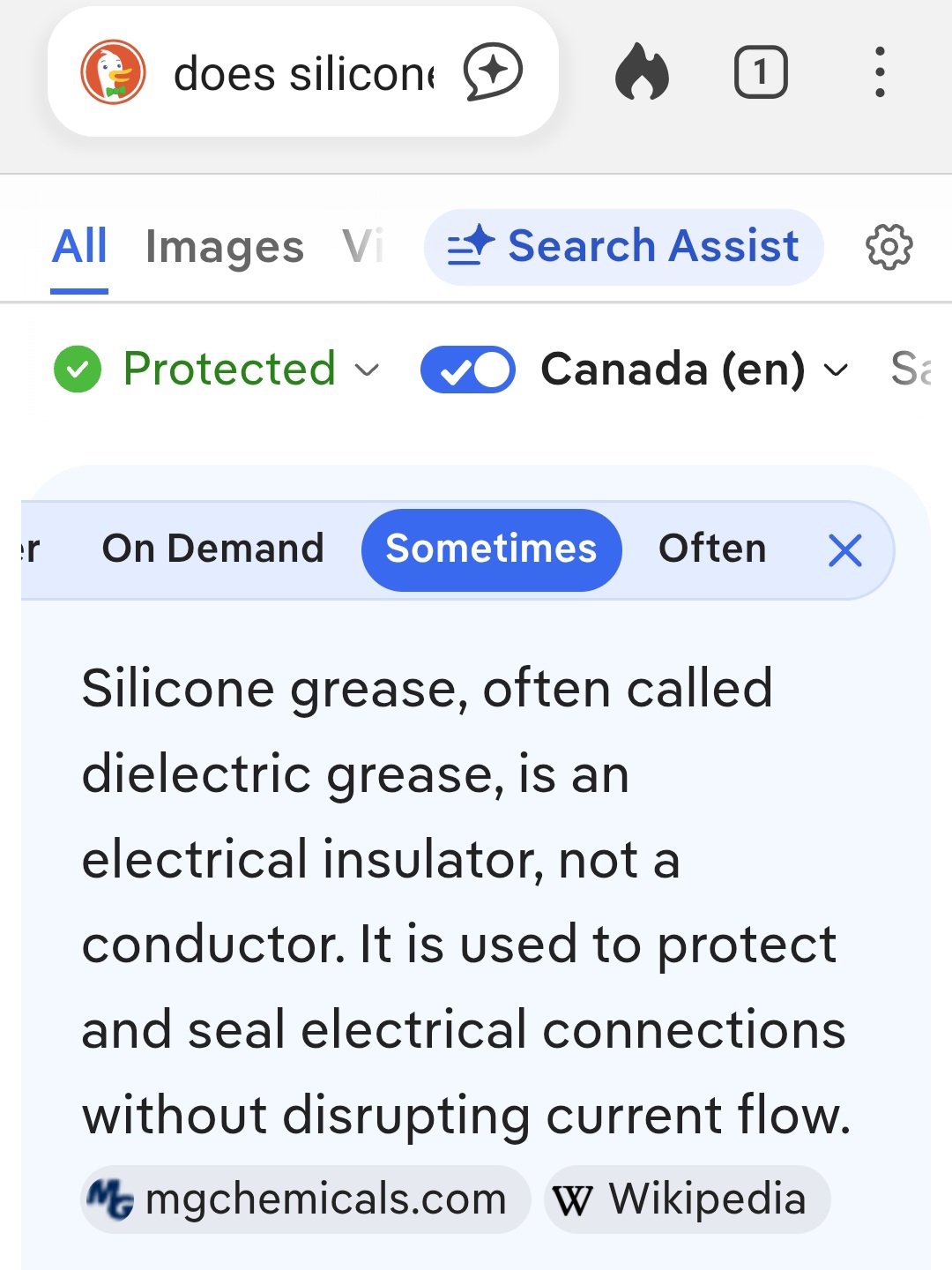Choose the On Demand frequency option
The height and width of the screenshot is (1270, 952).
point(213,549)
